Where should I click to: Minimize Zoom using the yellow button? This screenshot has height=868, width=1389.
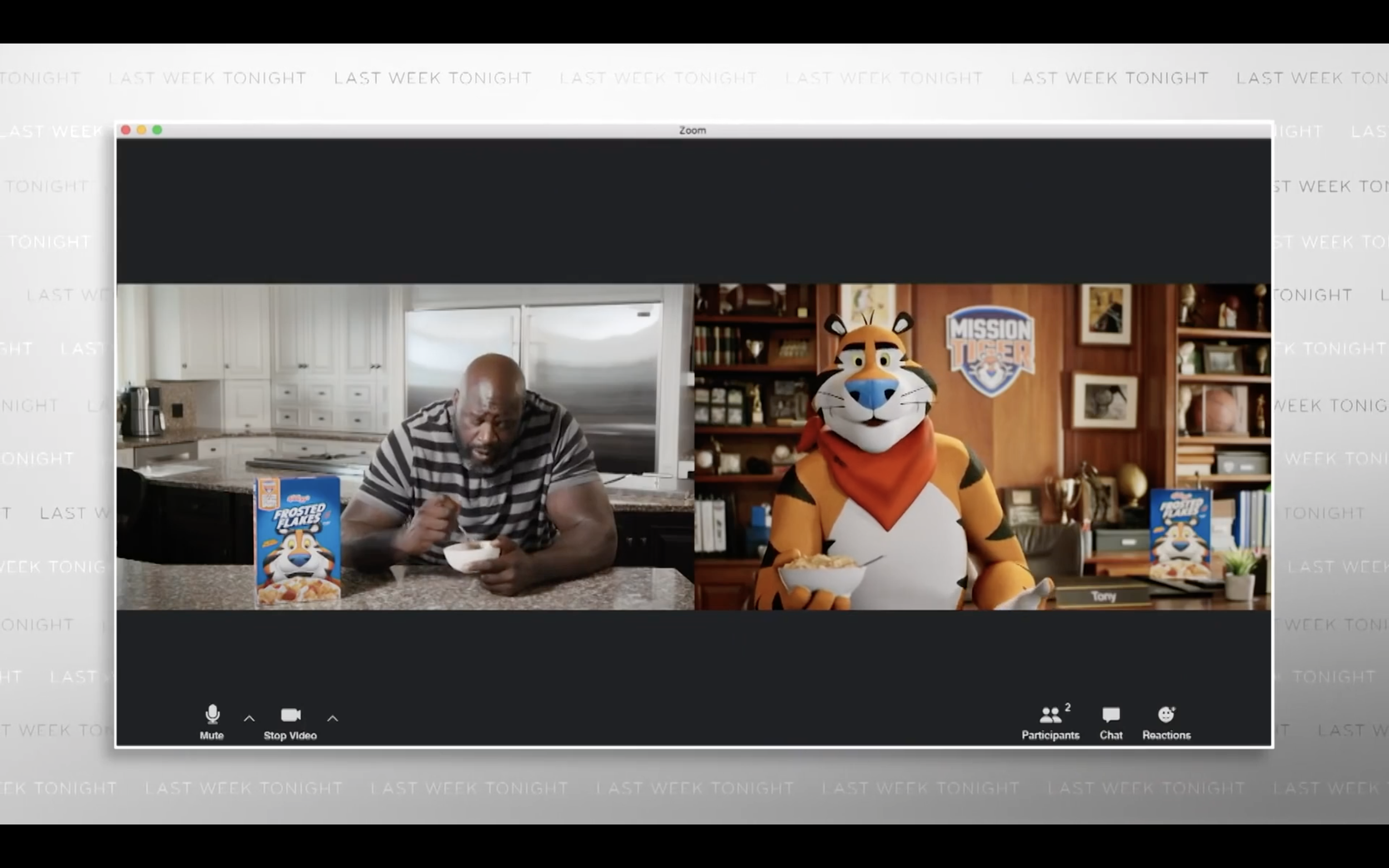(x=141, y=130)
